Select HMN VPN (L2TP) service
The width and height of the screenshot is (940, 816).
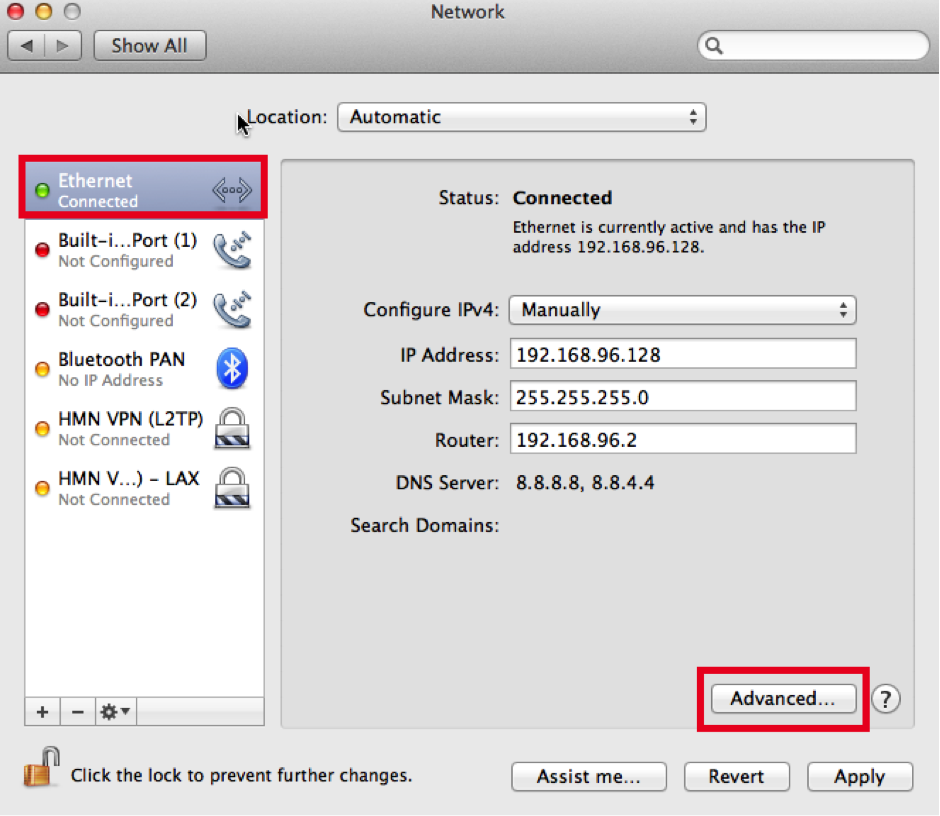144,428
